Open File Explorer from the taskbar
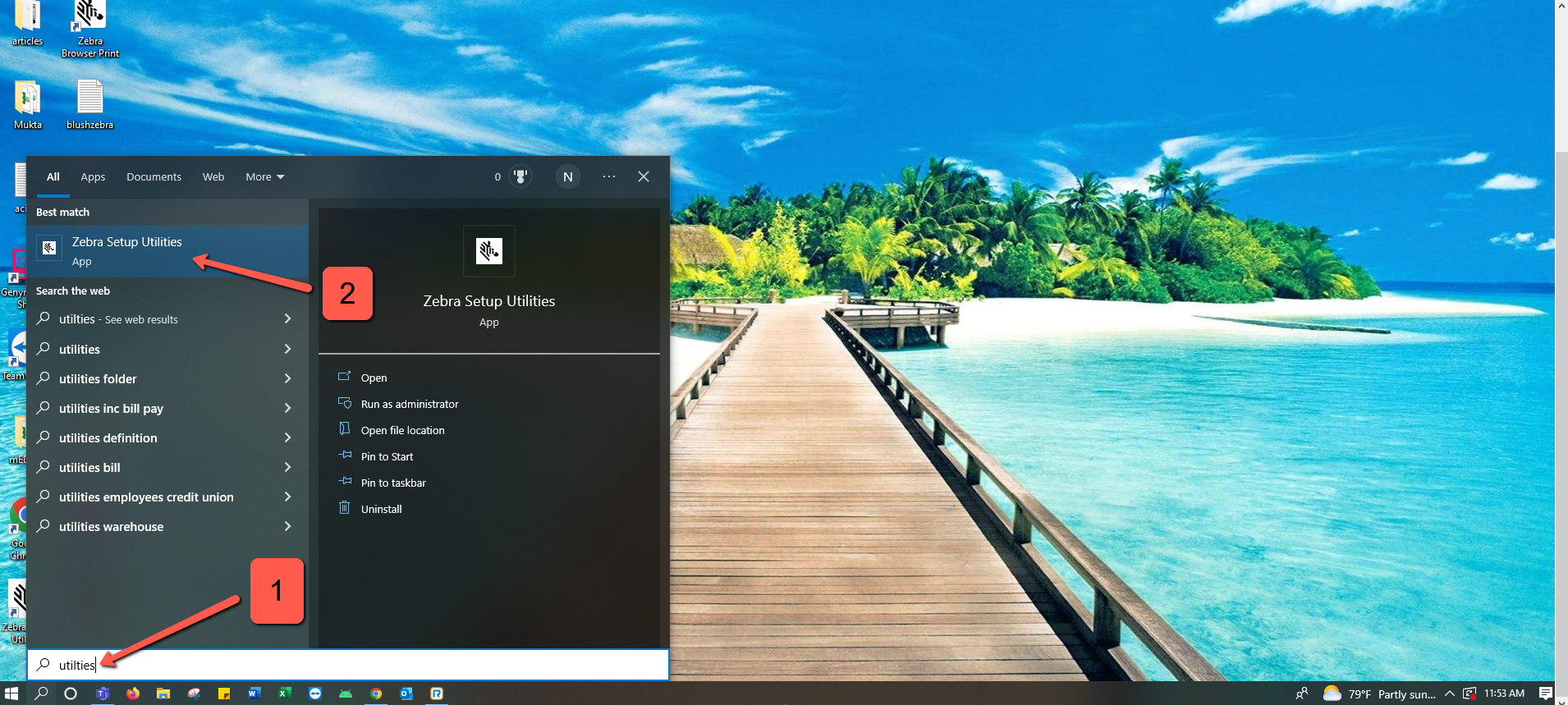Image resolution: width=1568 pixels, height=705 pixels. [x=163, y=694]
